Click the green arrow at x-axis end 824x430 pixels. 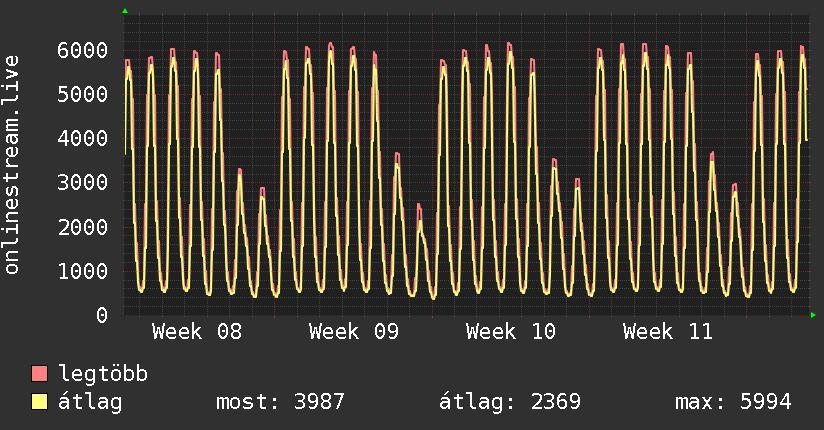(813, 315)
